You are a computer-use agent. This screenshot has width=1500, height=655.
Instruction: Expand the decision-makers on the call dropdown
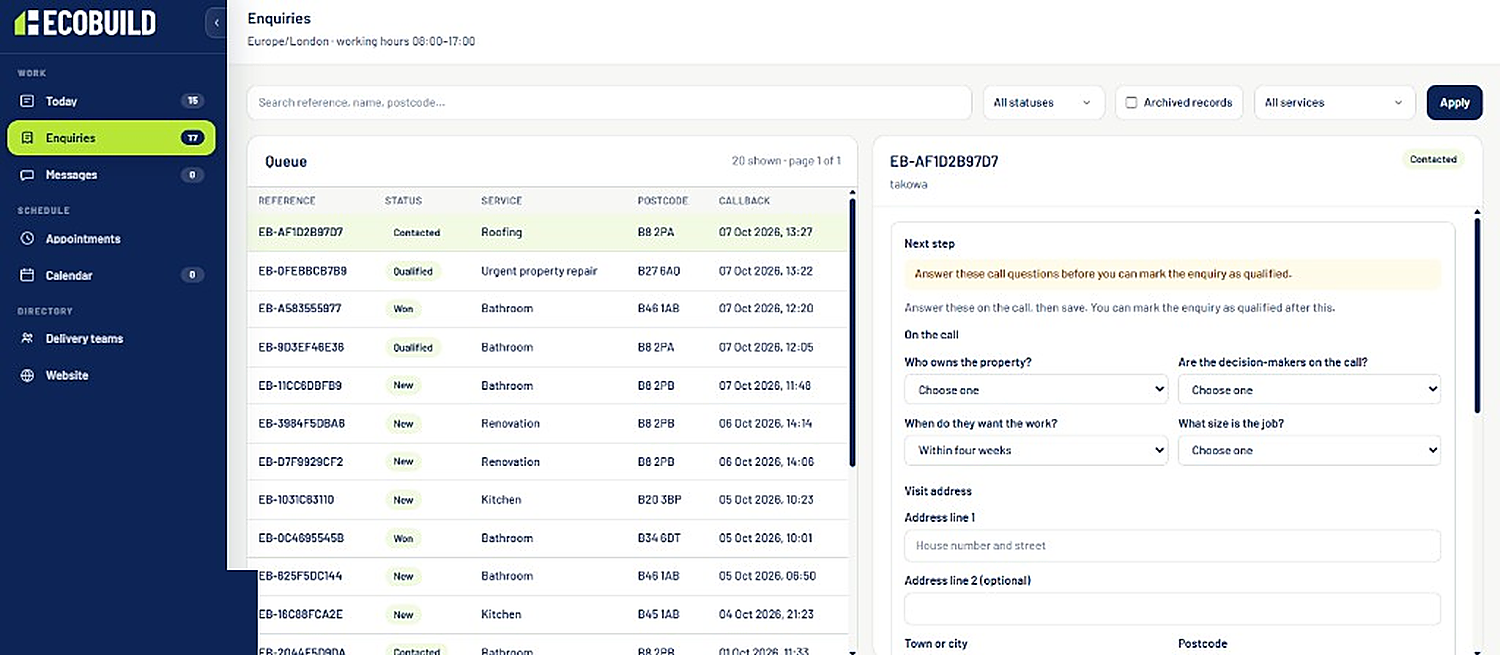click(1309, 390)
